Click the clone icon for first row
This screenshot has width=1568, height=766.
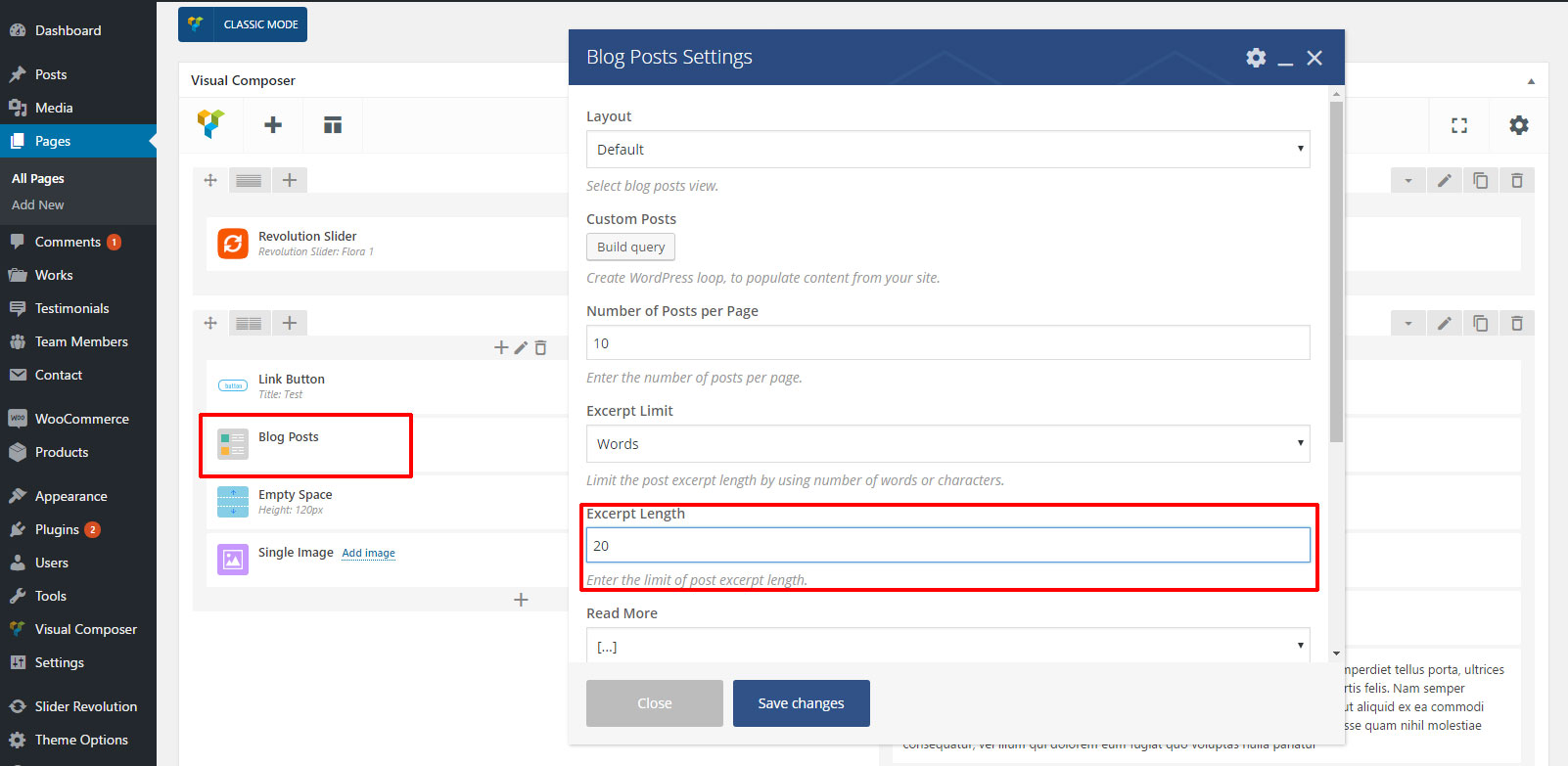click(1480, 180)
